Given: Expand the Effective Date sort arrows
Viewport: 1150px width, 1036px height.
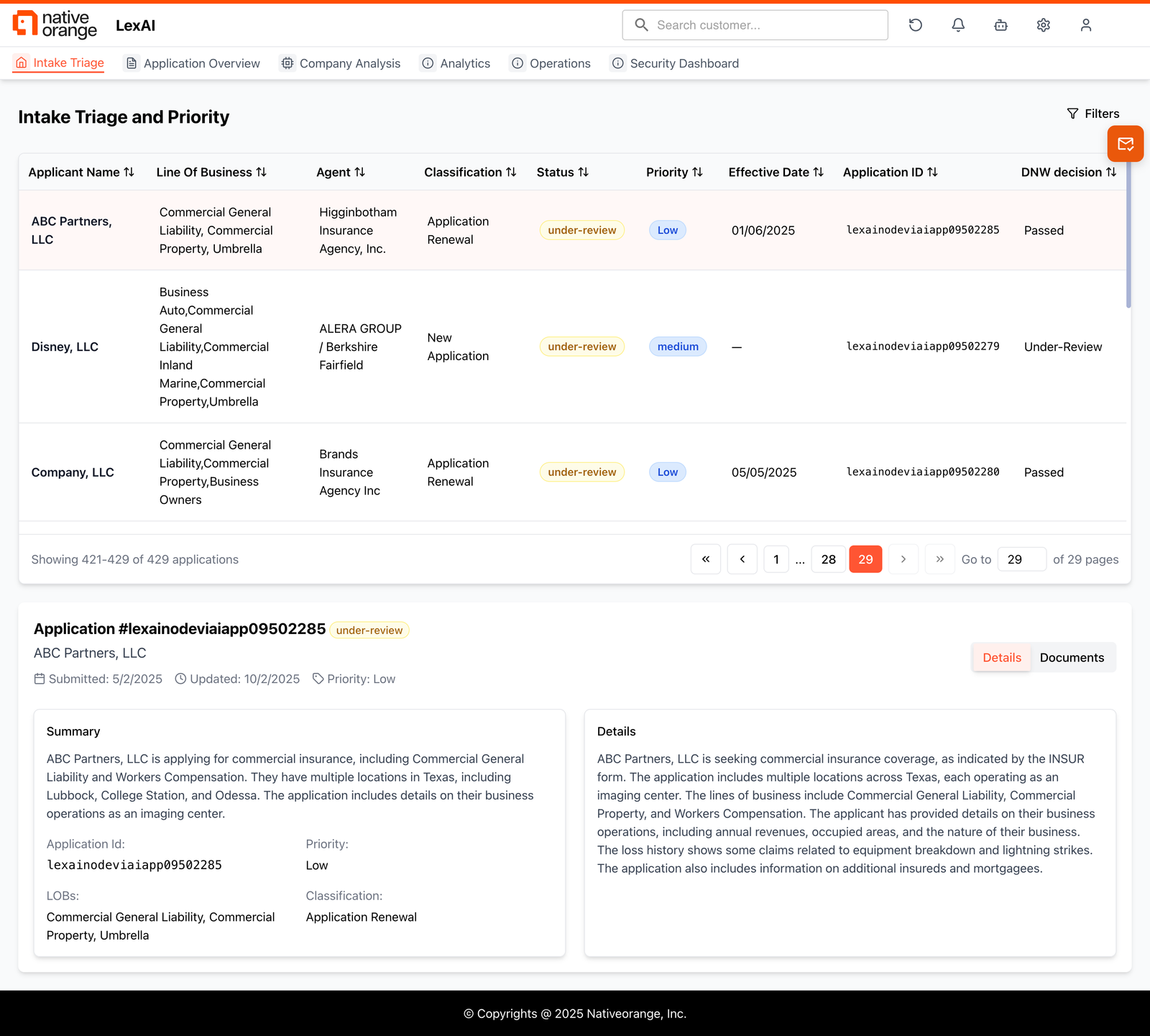Looking at the screenshot, I should (x=819, y=172).
